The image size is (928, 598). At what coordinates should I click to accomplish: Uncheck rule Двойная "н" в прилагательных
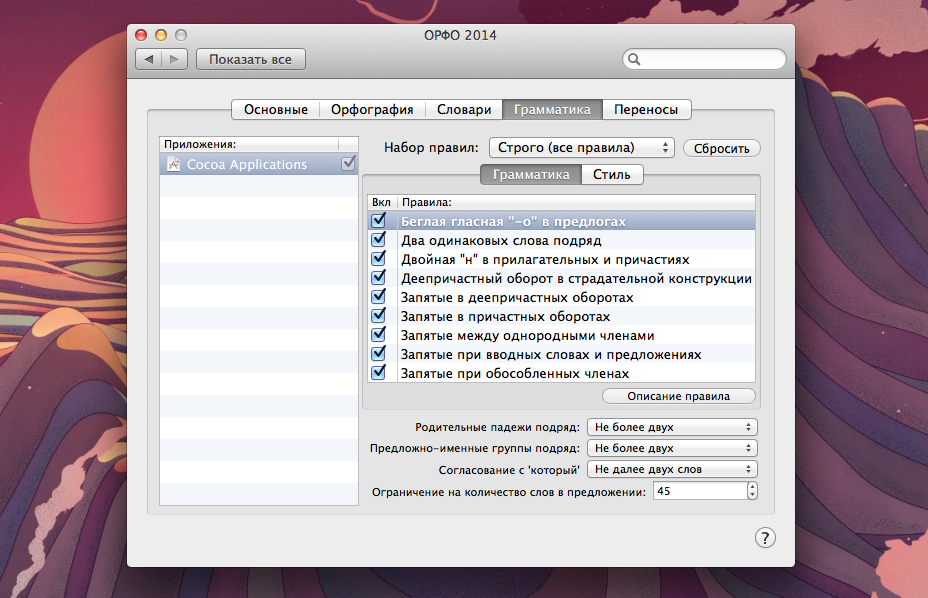click(378, 259)
